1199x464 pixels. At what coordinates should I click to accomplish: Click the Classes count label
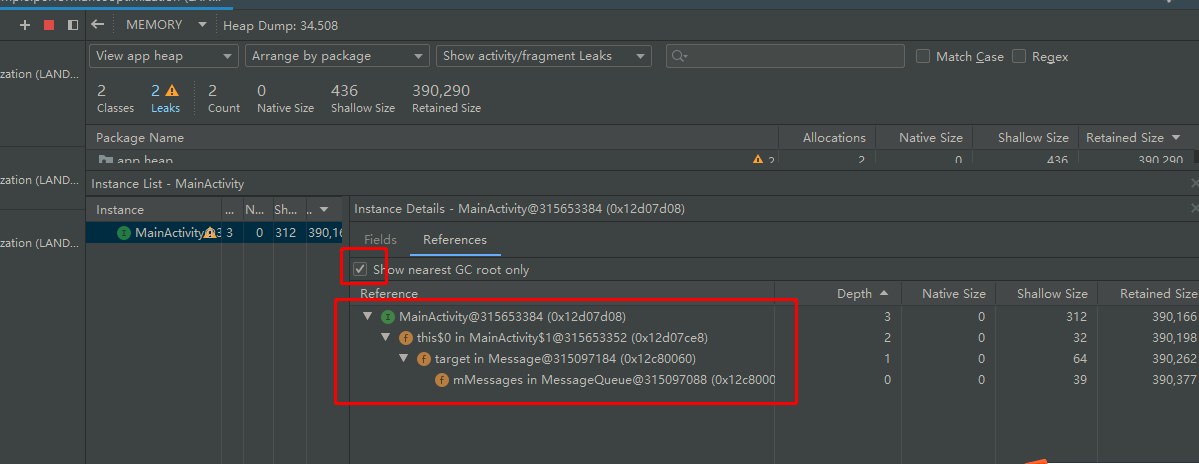tap(115, 108)
